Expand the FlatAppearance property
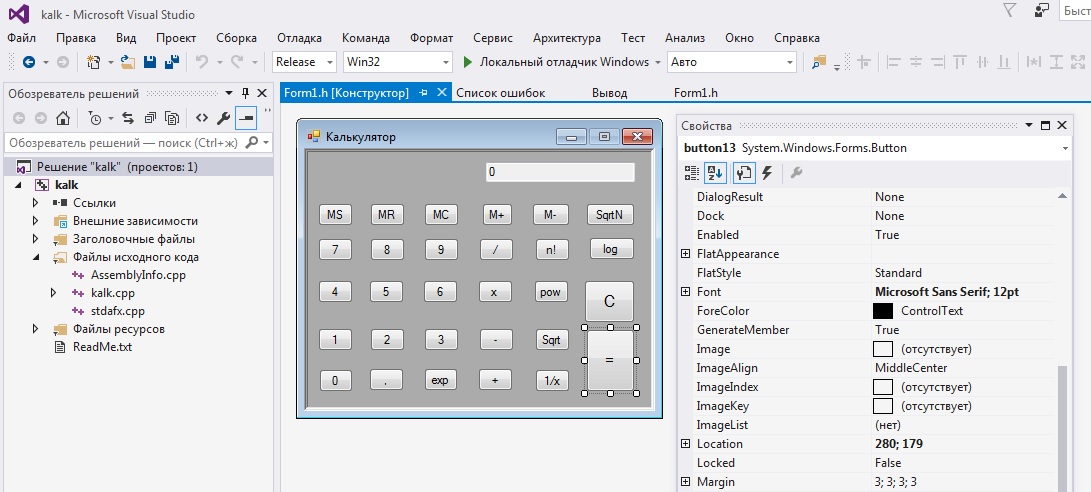This screenshot has height=492, width=1091. [685, 254]
